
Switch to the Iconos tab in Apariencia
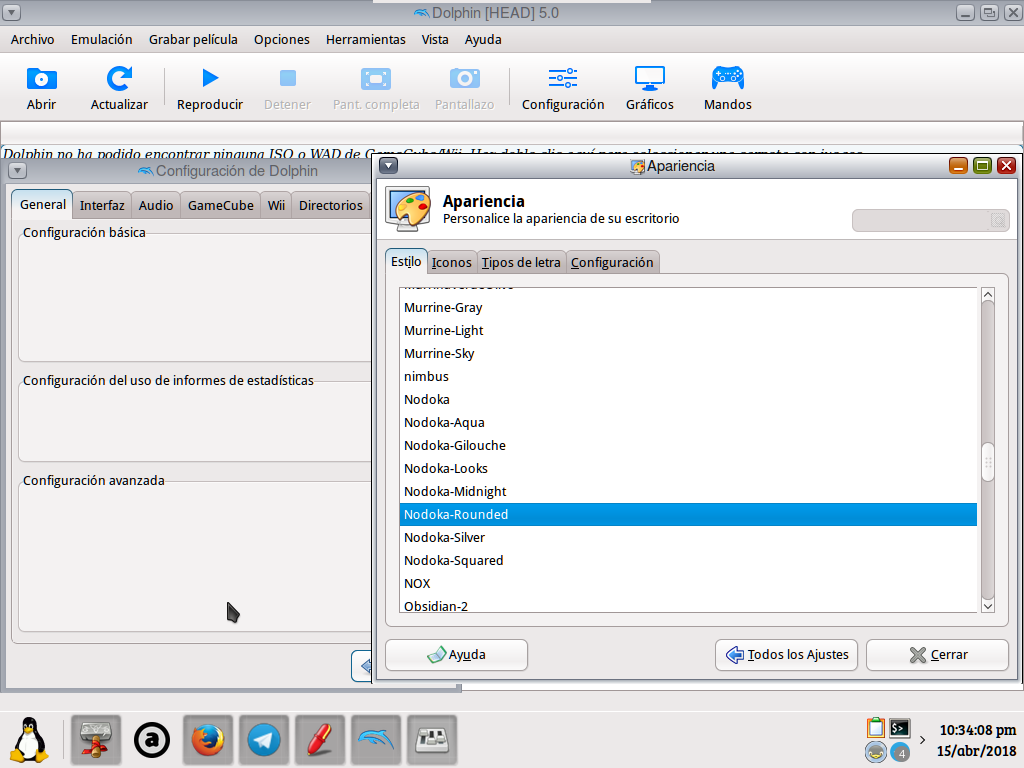[x=451, y=263]
